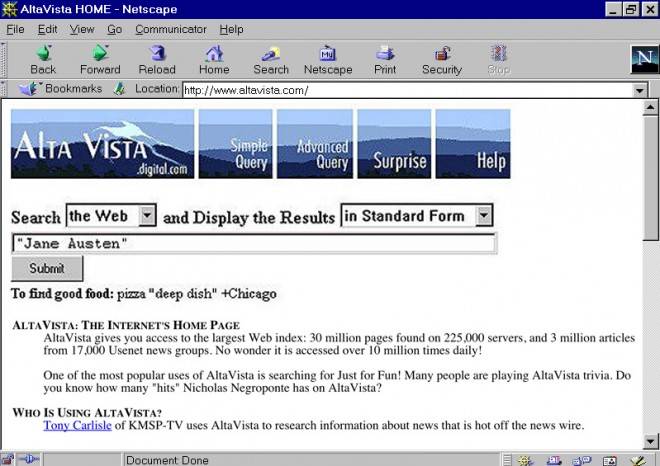Open Discussions newsgroups component bar icon
Viewport: 660px width, 466px height.
click(582, 461)
